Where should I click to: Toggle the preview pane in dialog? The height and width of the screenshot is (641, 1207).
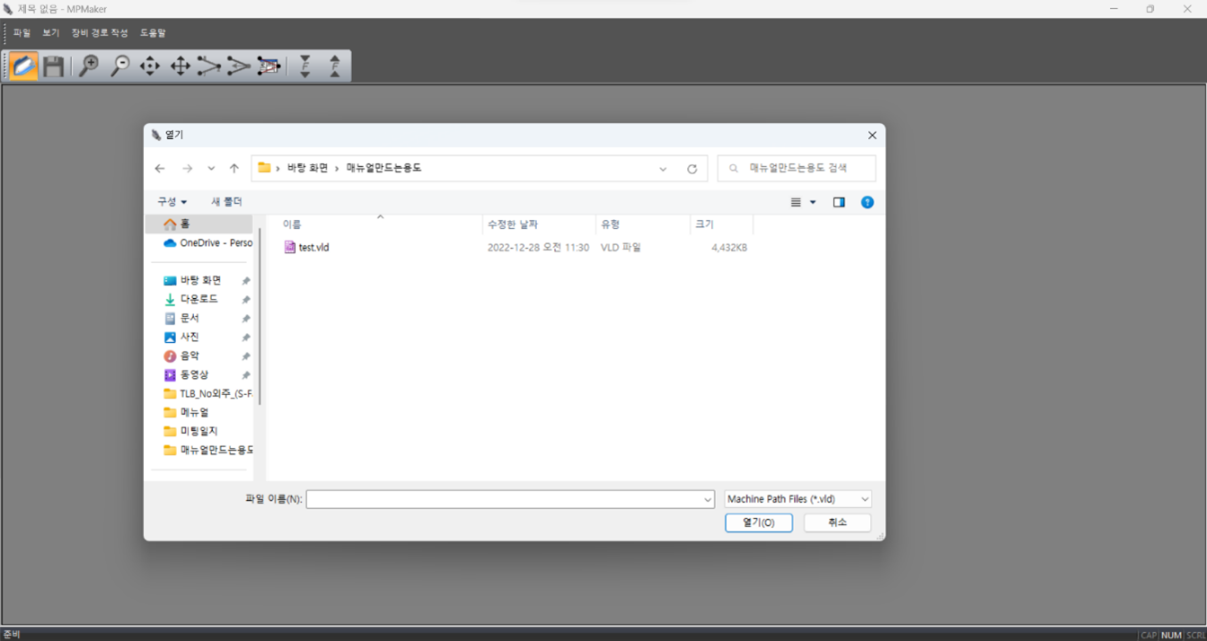tap(839, 202)
